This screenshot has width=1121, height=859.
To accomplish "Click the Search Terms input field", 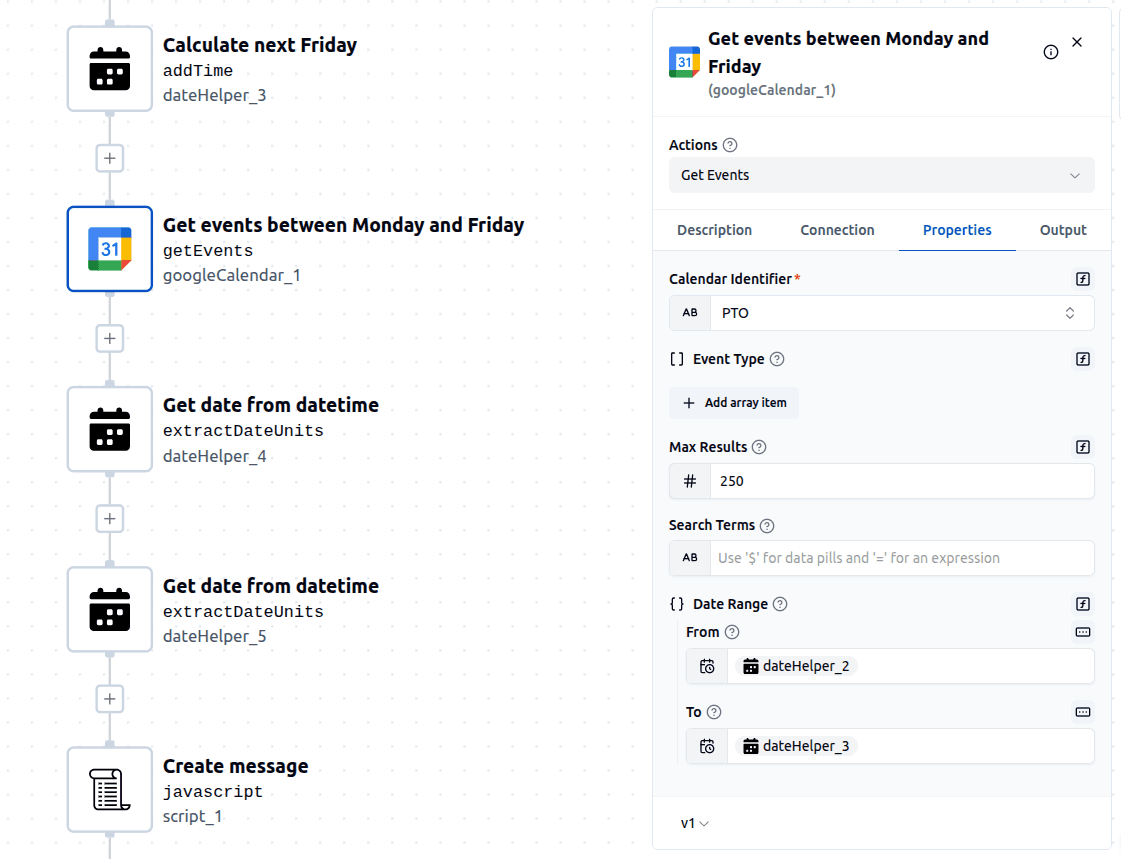I will (x=901, y=558).
